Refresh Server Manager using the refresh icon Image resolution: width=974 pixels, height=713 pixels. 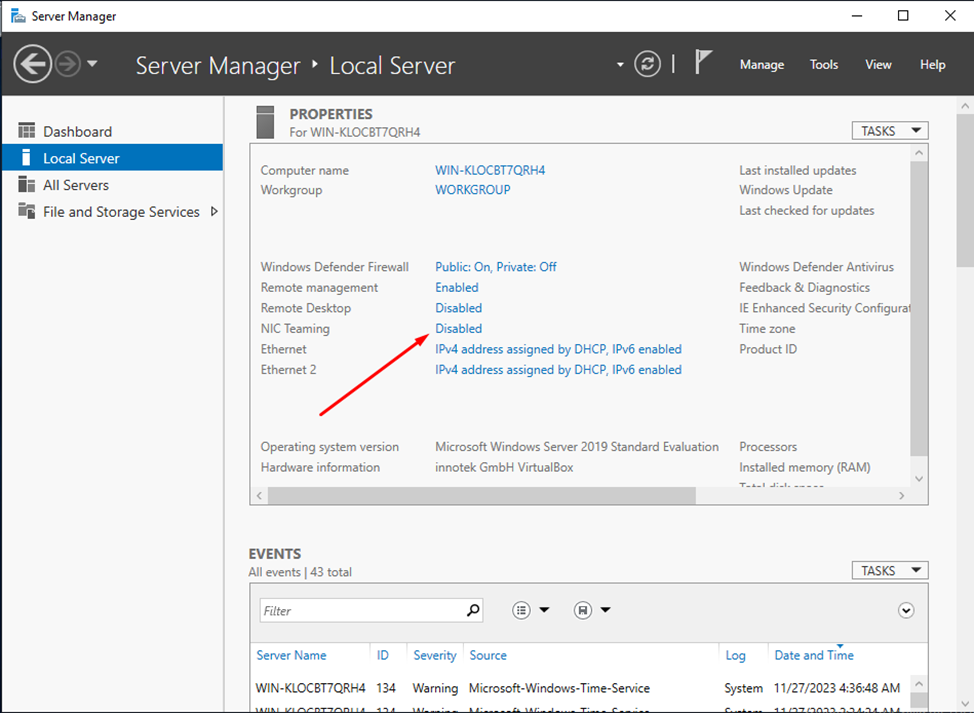pyautogui.click(x=646, y=63)
